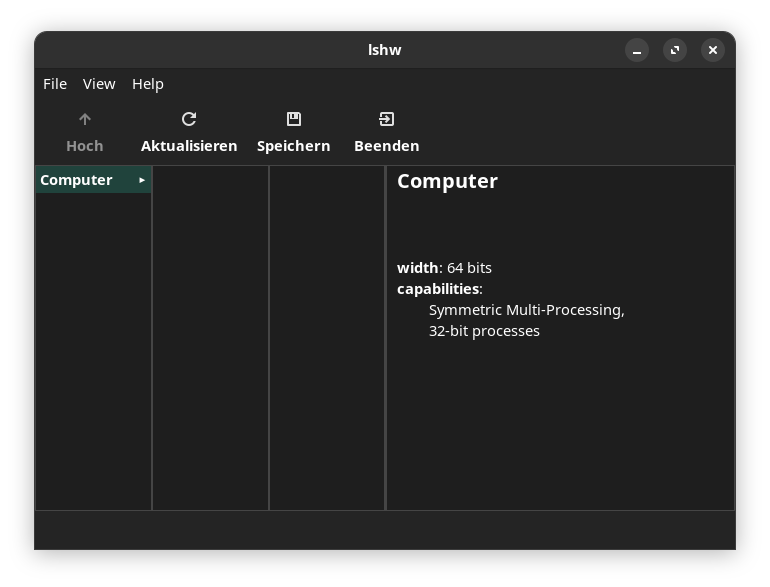Minimize the lshw window
This screenshot has height=587, width=770.
coord(637,50)
